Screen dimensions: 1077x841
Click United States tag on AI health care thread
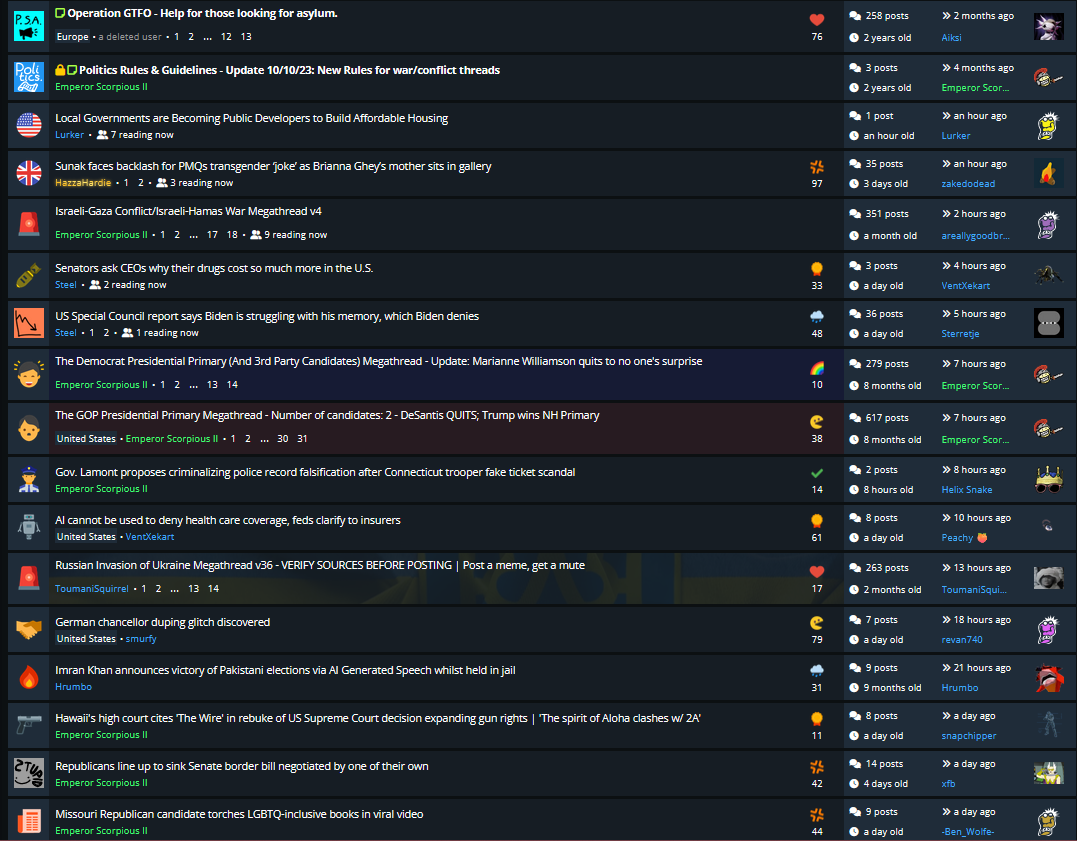tap(86, 537)
